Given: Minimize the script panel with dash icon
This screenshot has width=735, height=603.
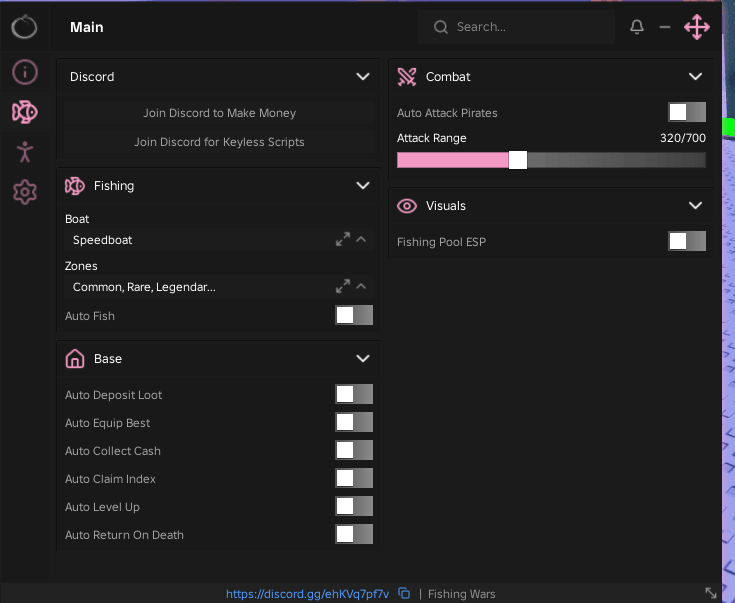Looking at the screenshot, I should click(665, 27).
